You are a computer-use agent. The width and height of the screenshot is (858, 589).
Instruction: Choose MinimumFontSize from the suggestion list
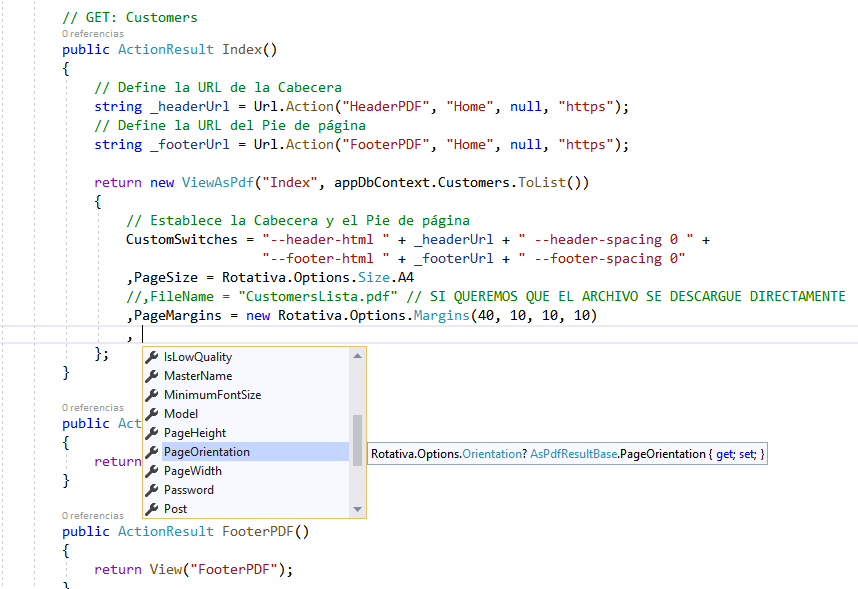246,395
